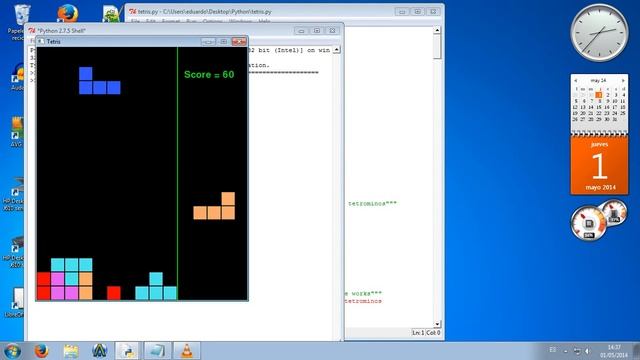Open Windows Explorer from the taskbar

(x=71, y=351)
